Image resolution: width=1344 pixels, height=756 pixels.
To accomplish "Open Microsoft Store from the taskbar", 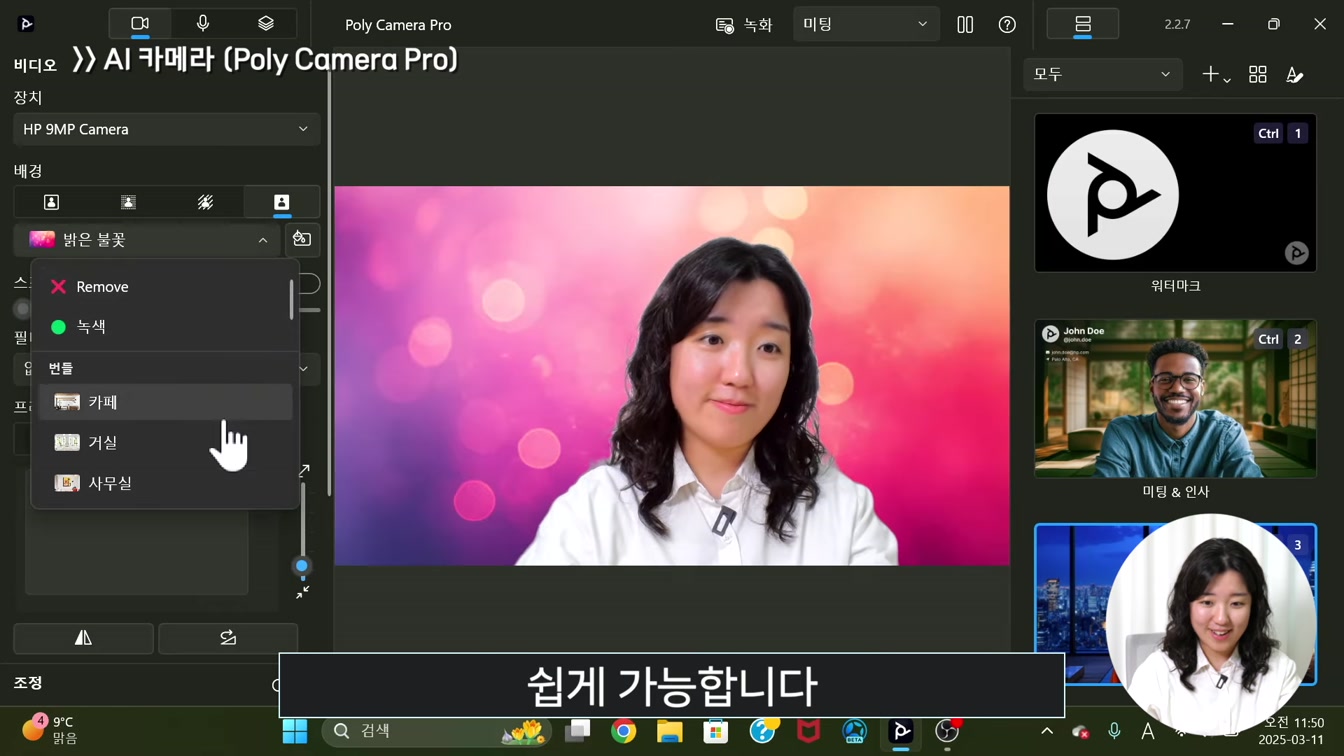I will (716, 731).
